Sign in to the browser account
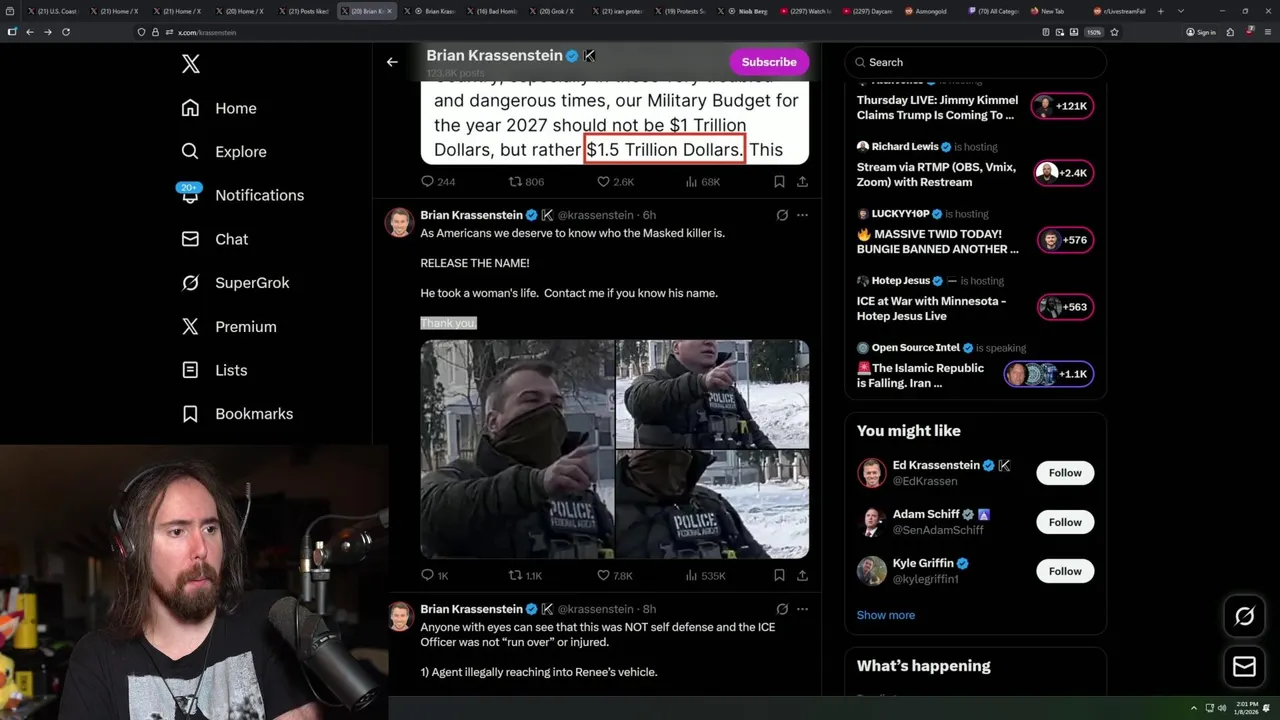The image size is (1280, 720). [x=1201, y=32]
